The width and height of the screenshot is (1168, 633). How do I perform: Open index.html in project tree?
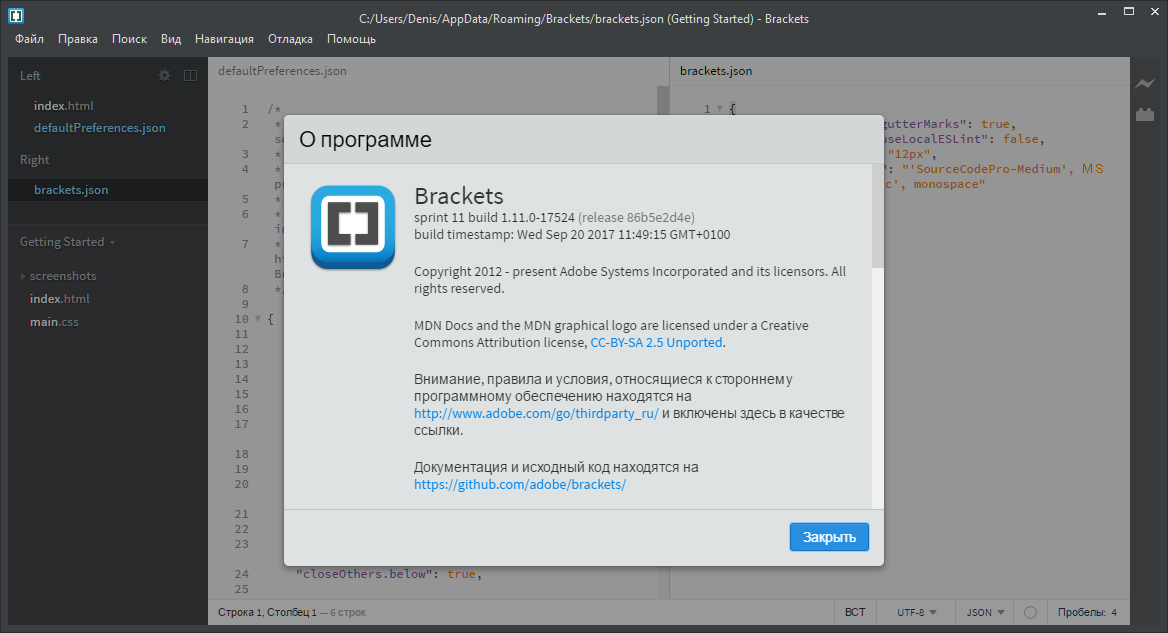[60, 299]
